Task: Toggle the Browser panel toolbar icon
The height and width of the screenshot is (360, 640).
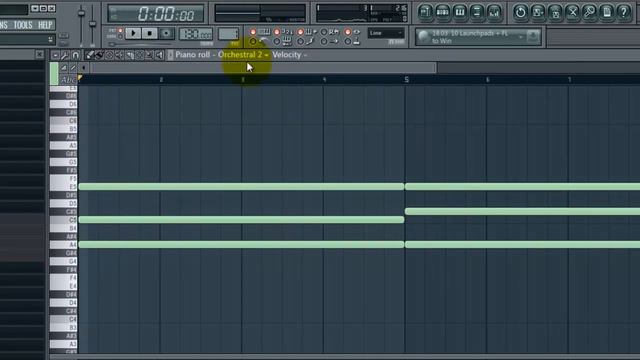Action: tap(477, 12)
